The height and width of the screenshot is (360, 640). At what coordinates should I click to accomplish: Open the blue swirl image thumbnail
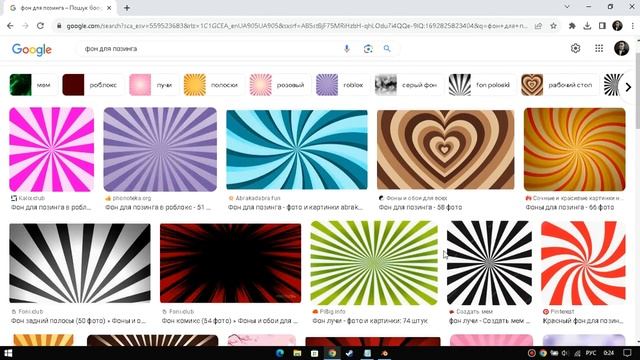coord(297,149)
